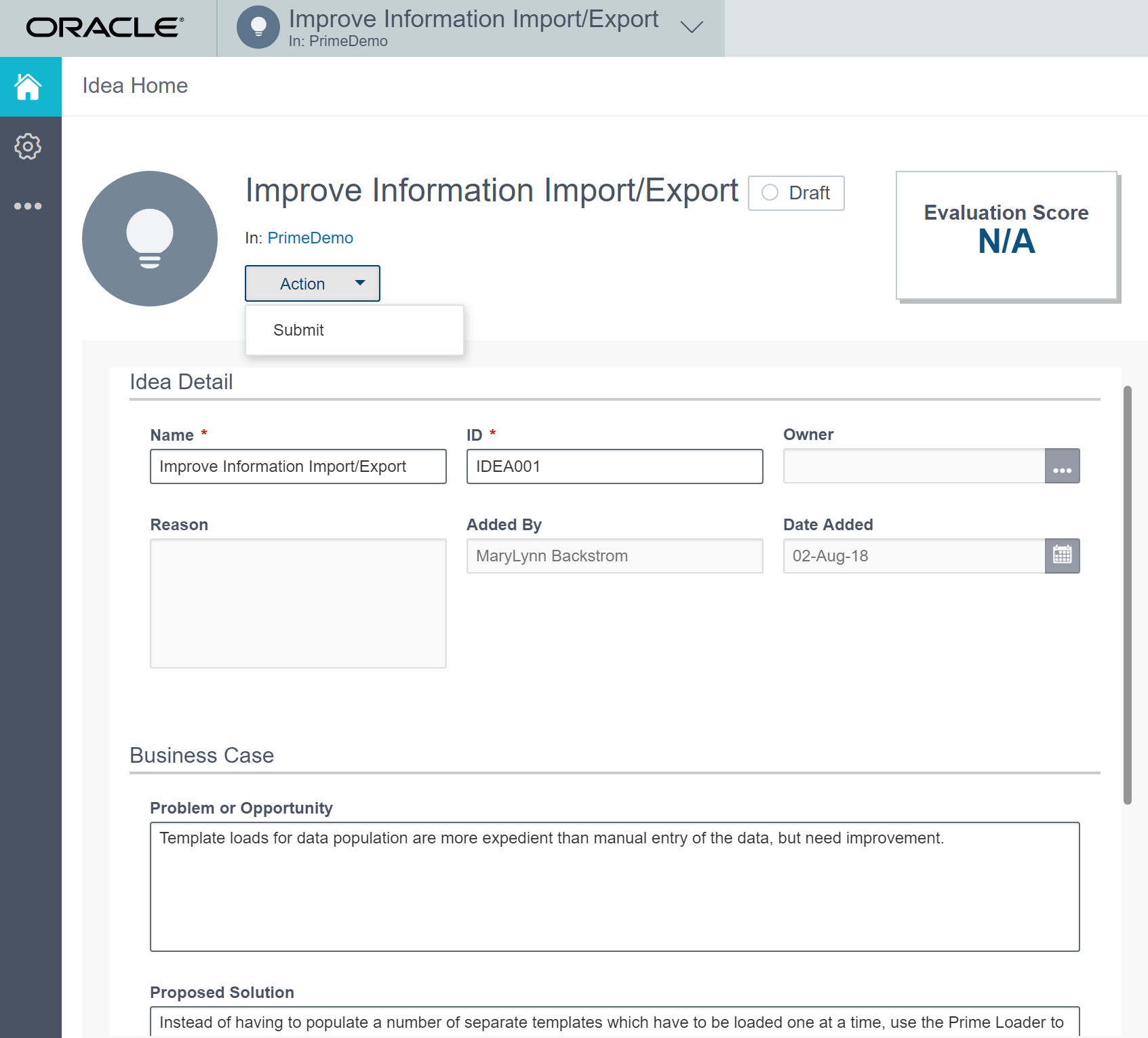The width and height of the screenshot is (1148, 1038).
Task: Open the more options sidebar icon
Action: [x=28, y=205]
